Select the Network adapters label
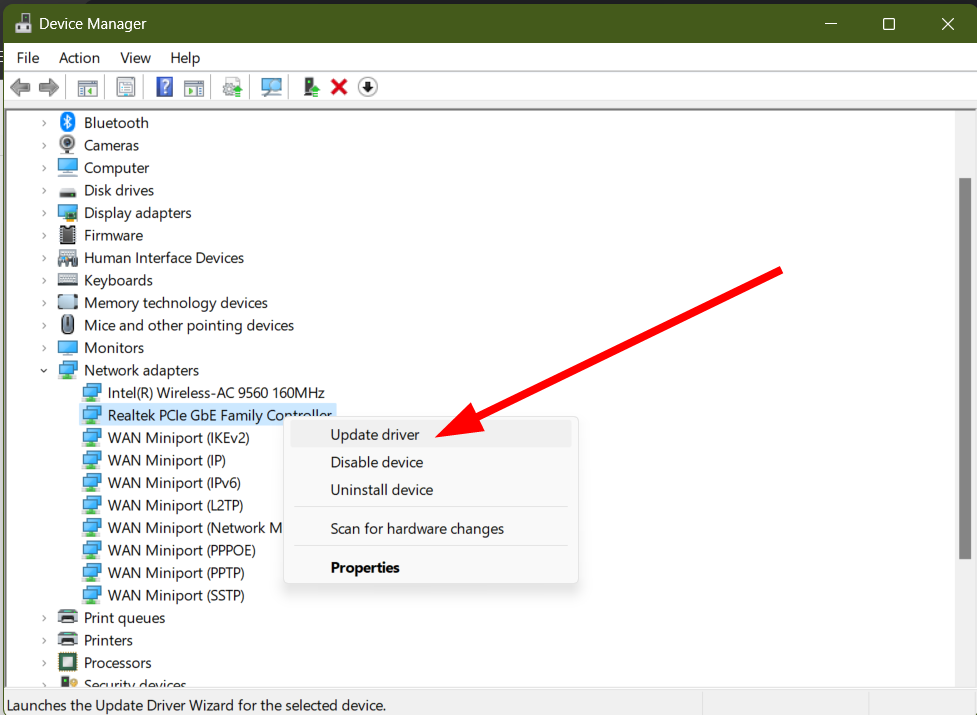 click(x=141, y=370)
